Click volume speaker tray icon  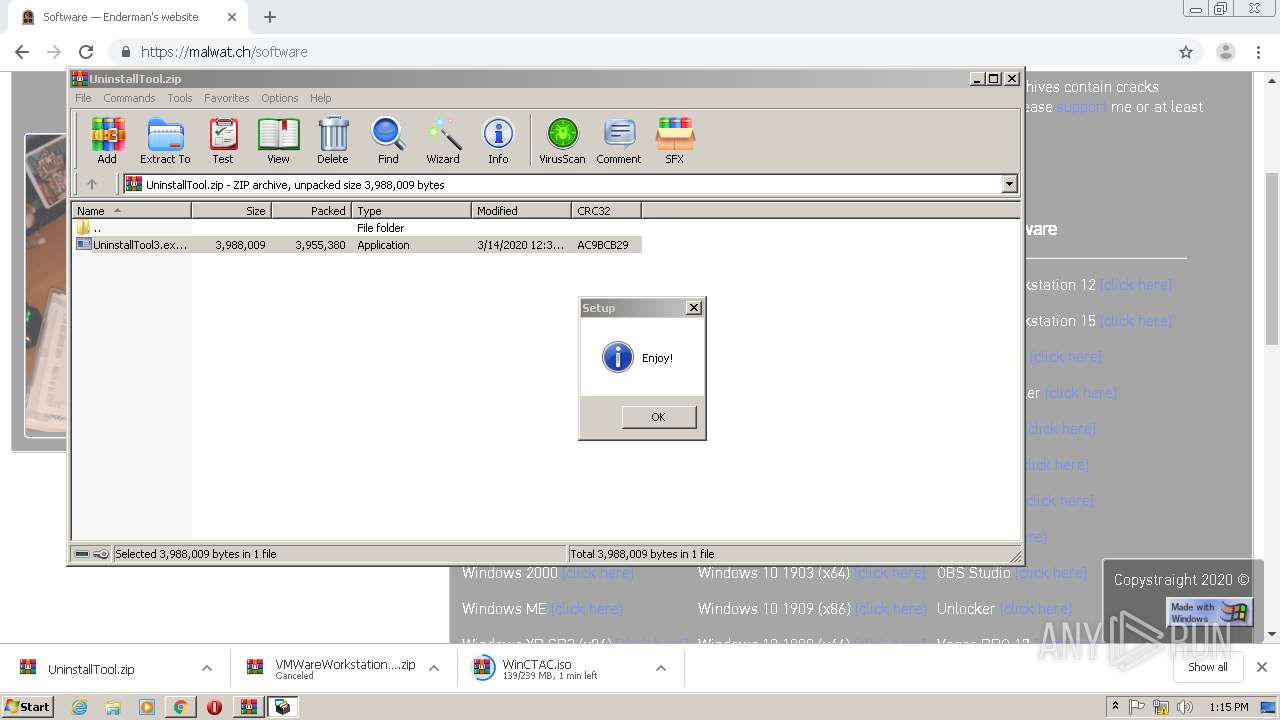[1185, 707]
